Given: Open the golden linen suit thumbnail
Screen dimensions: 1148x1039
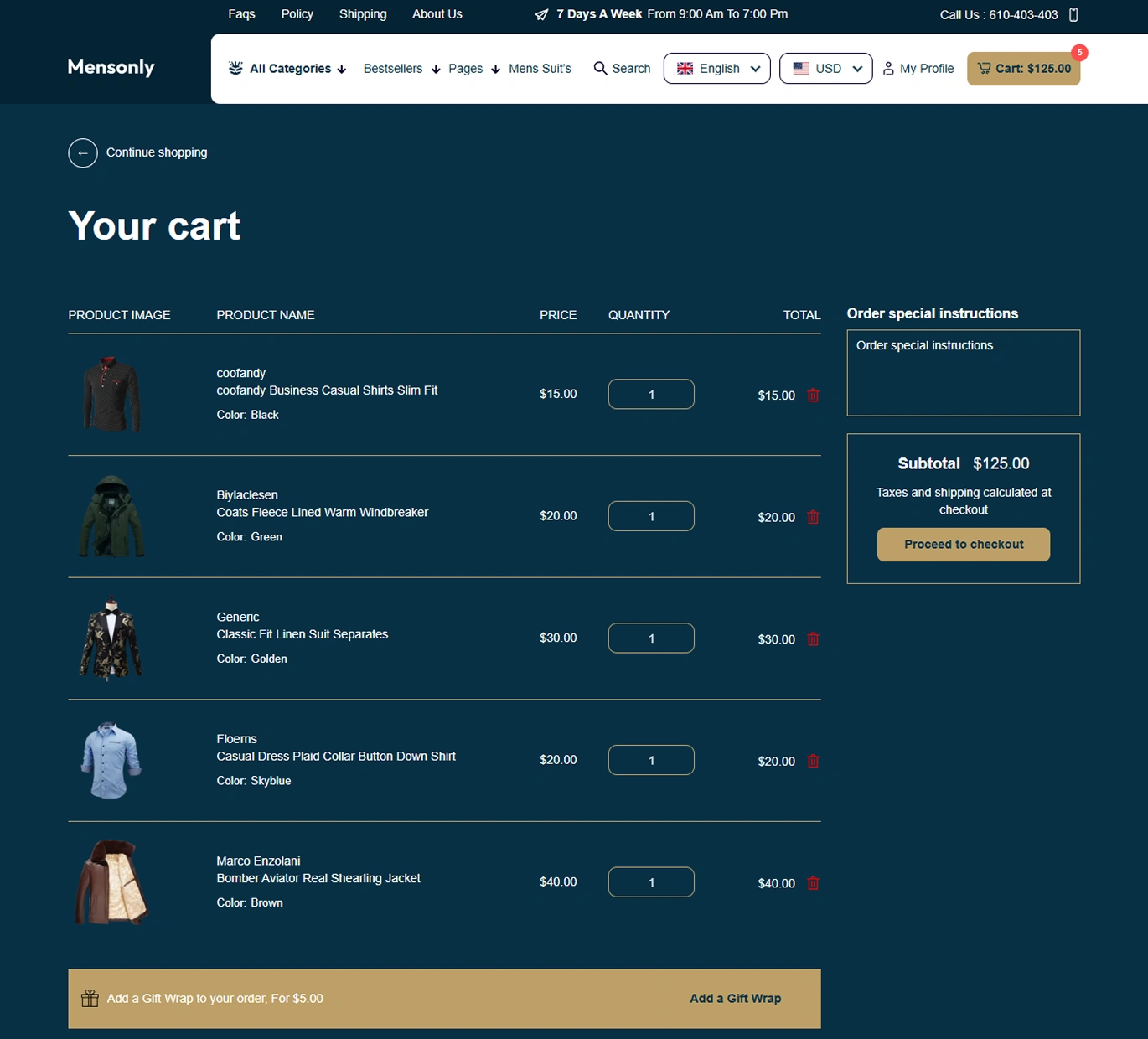Looking at the screenshot, I should pyautogui.click(x=111, y=638).
